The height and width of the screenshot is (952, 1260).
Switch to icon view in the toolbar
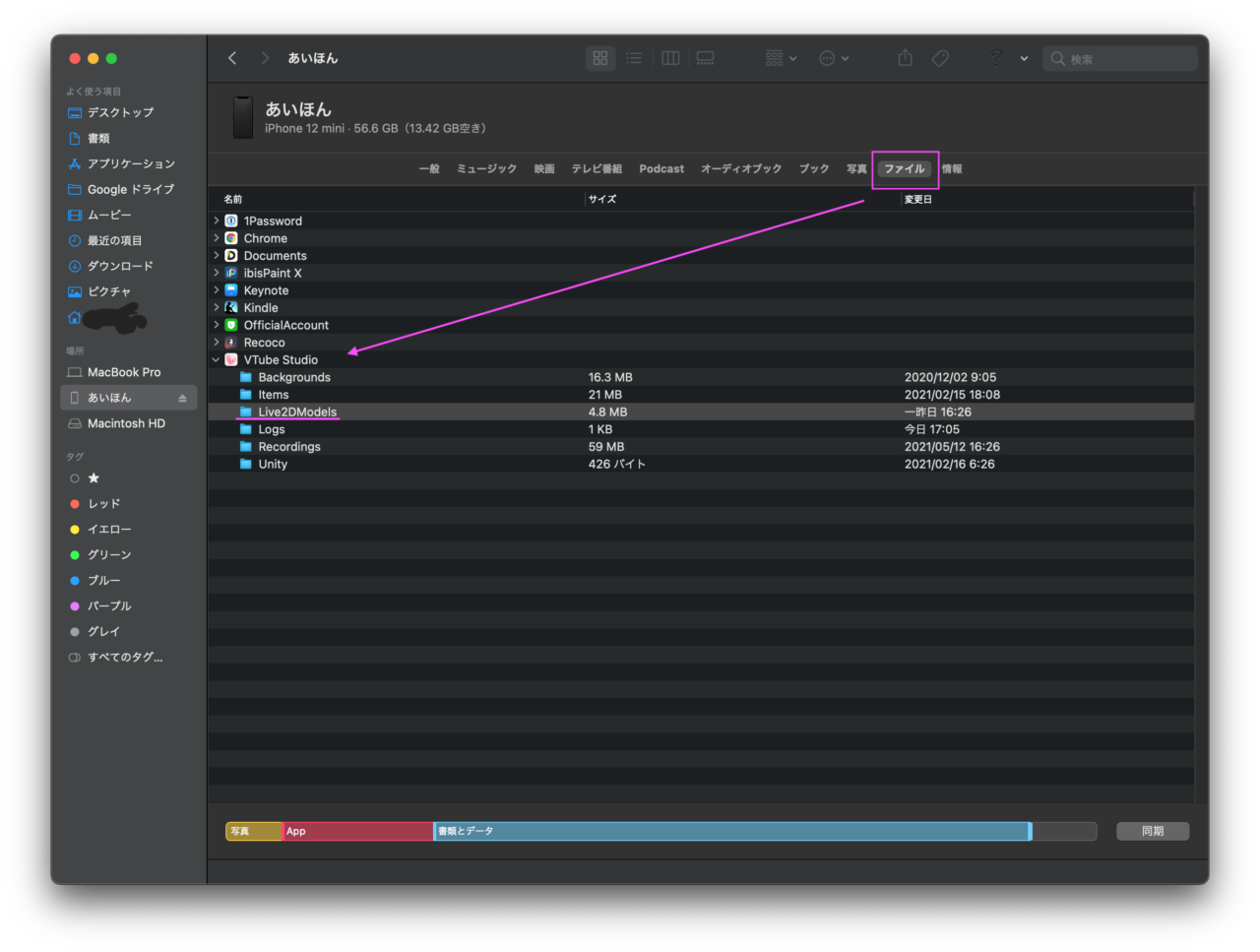click(x=600, y=58)
